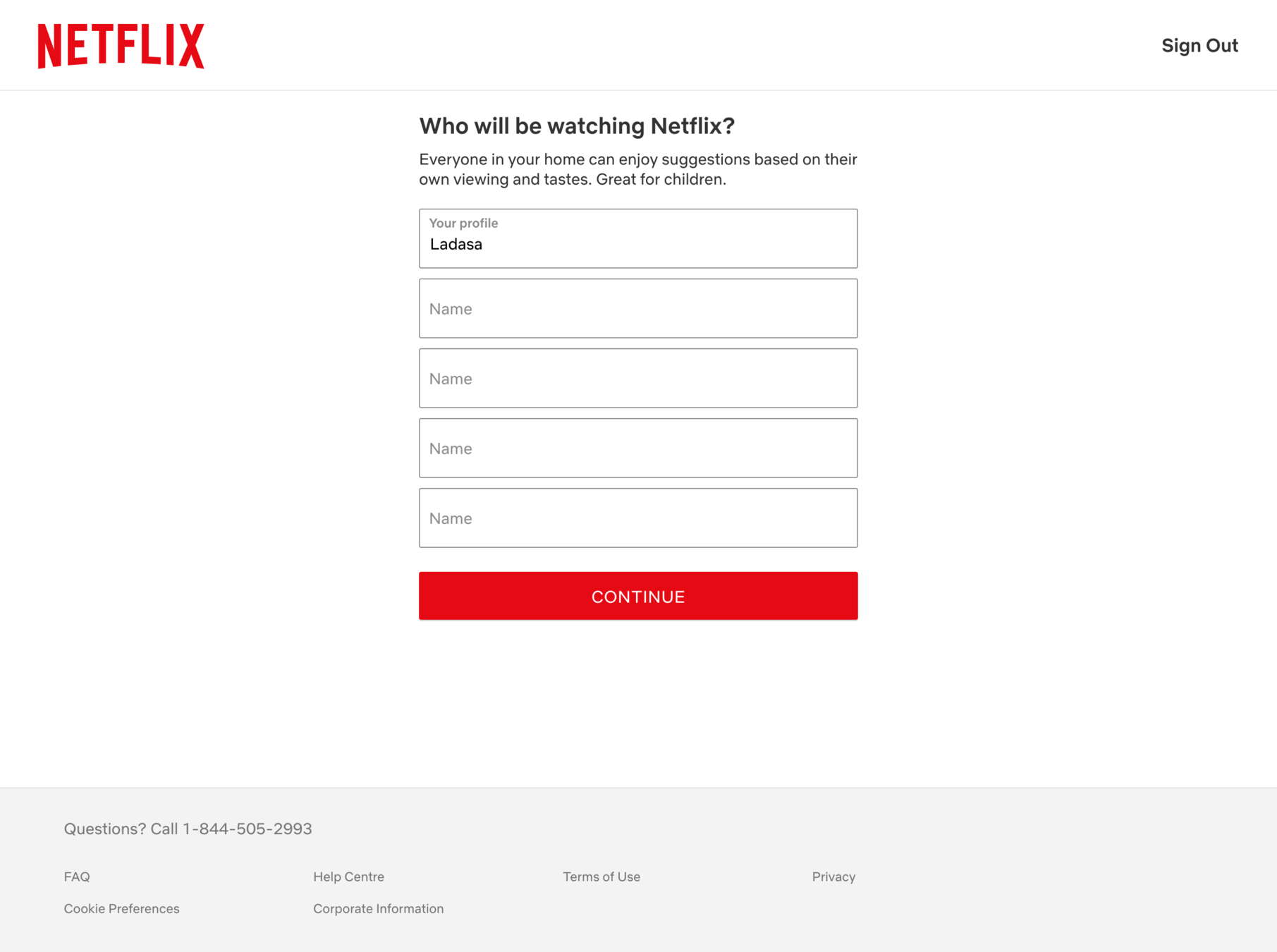Edit the Your profile field containing Ladasa
This screenshot has width=1277, height=952.
(x=638, y=238)
